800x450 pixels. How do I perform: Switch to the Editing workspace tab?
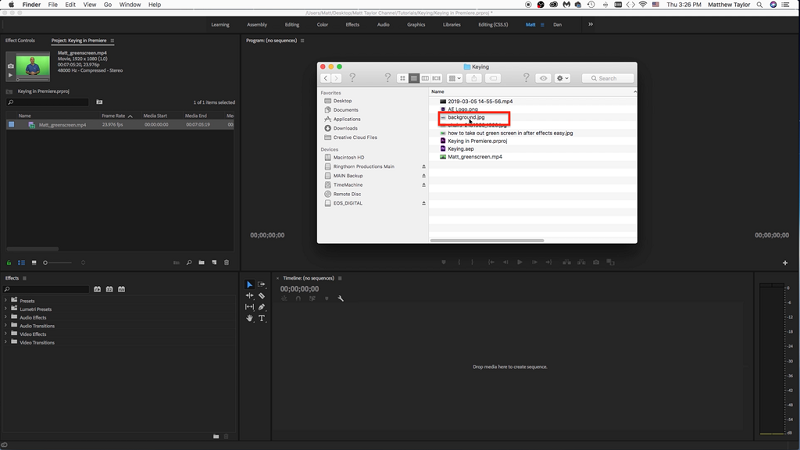pyautogui.click(x=292, y=24)
